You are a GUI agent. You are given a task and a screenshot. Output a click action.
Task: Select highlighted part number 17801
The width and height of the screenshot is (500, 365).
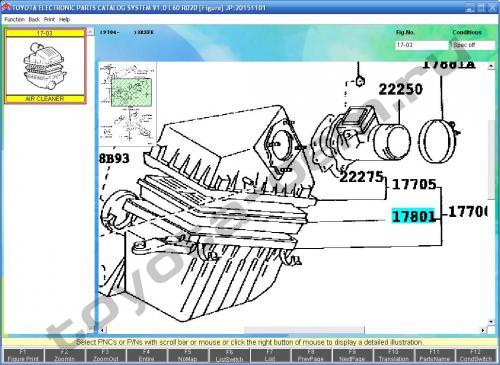pos(414,216)
